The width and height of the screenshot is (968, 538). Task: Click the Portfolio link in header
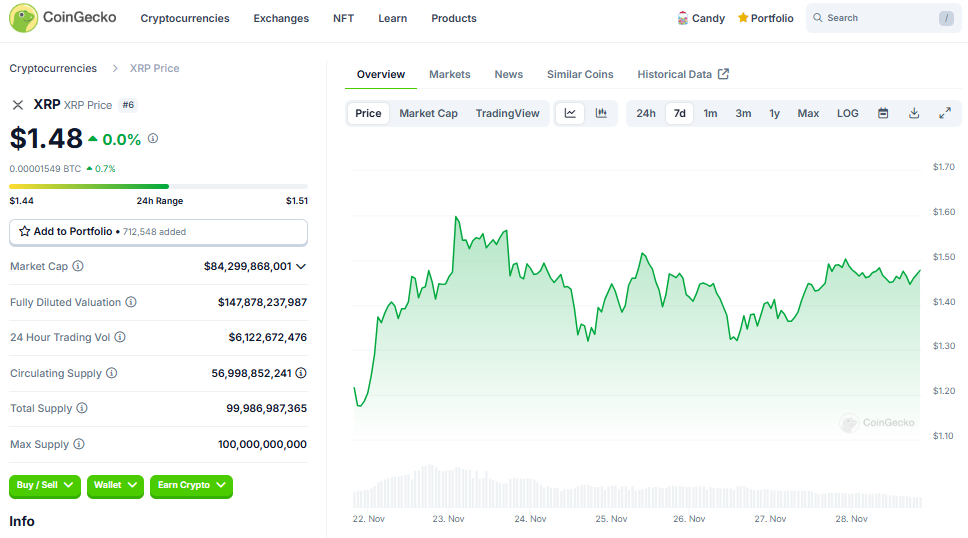pos(772,18)
